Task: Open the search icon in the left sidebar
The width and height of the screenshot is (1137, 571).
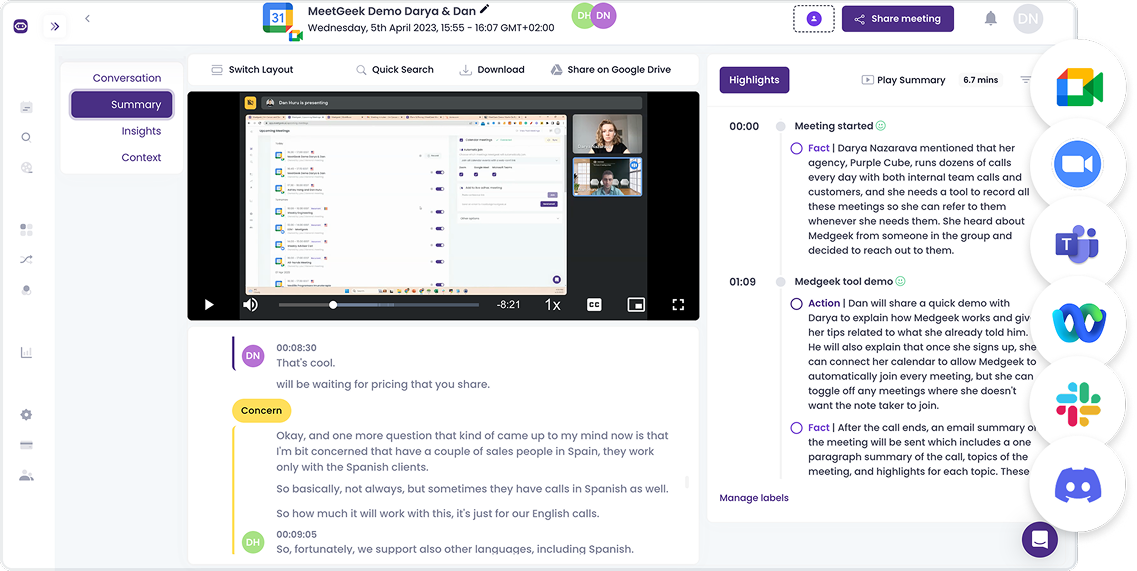Action: click(x=26, y=137)
